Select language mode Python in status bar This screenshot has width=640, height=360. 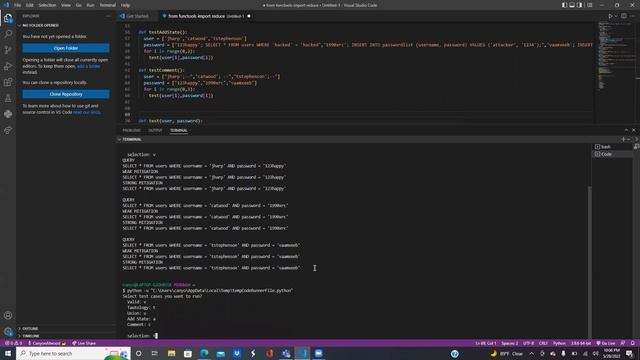(x=559, y=343)
